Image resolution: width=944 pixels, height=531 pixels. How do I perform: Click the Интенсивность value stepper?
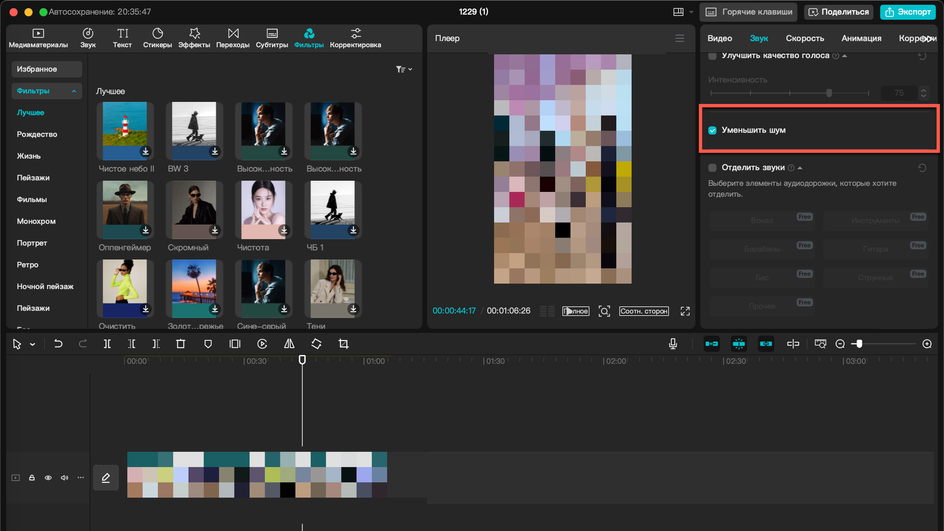pyautogui.click(x=924, y=93)
